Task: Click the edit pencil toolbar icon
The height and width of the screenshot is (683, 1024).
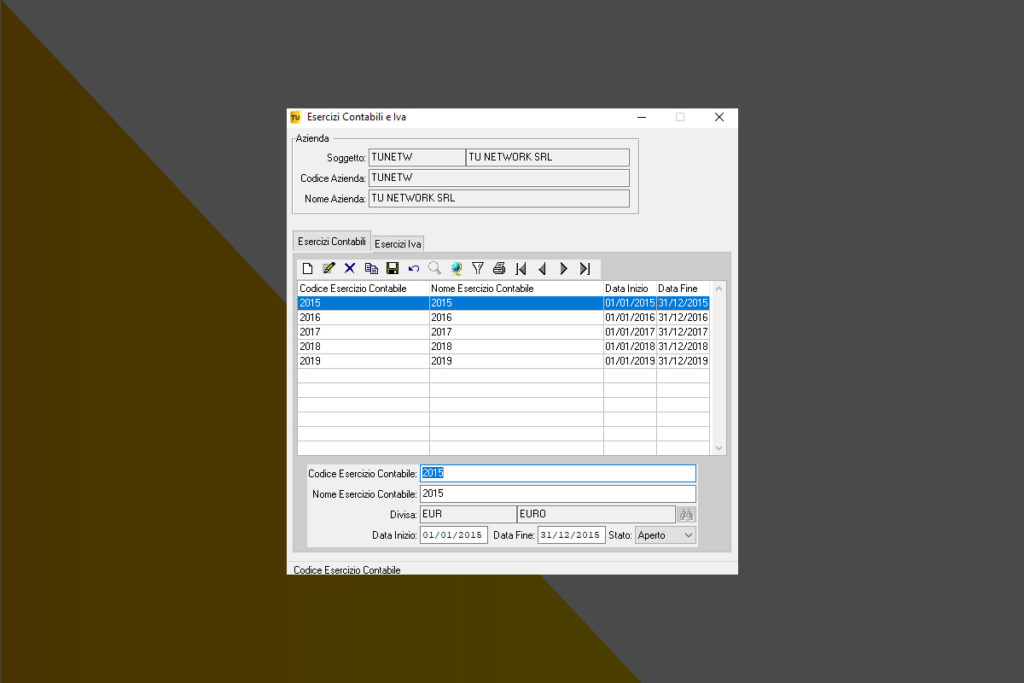Action: click(x=328, y=268)
